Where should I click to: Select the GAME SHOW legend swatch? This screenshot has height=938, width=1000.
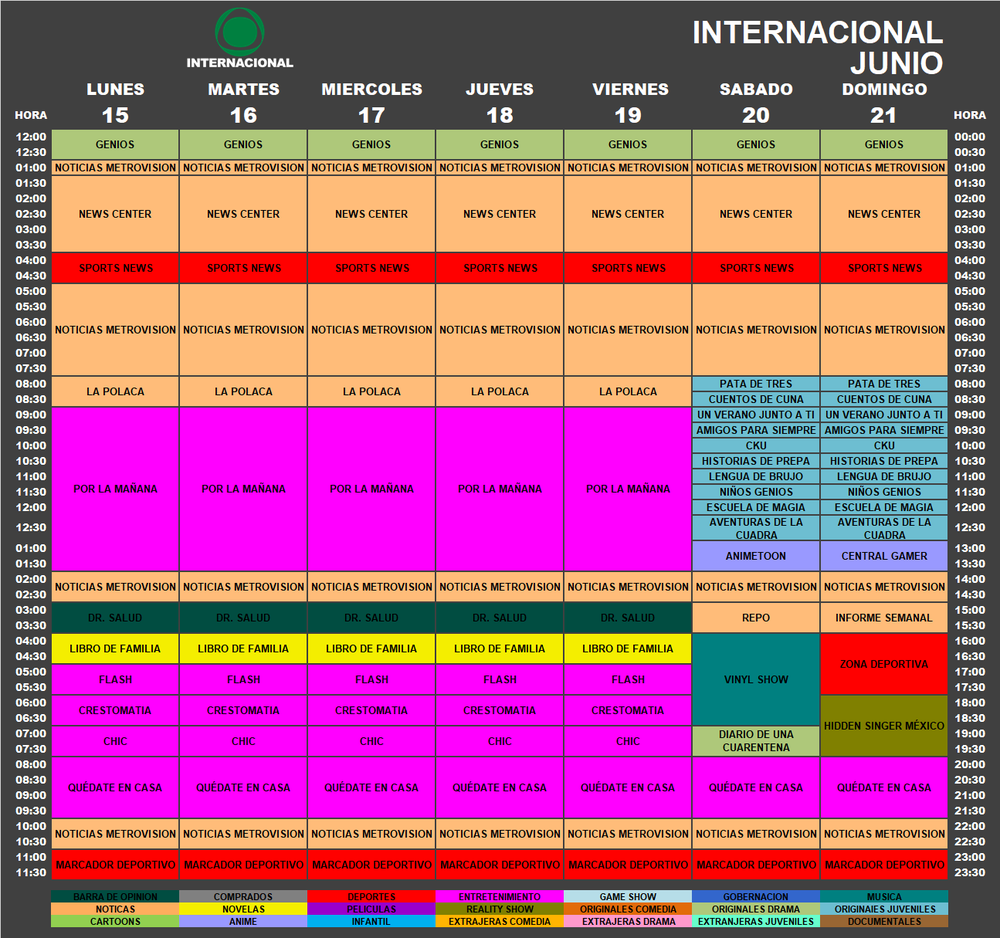[627, 897]
